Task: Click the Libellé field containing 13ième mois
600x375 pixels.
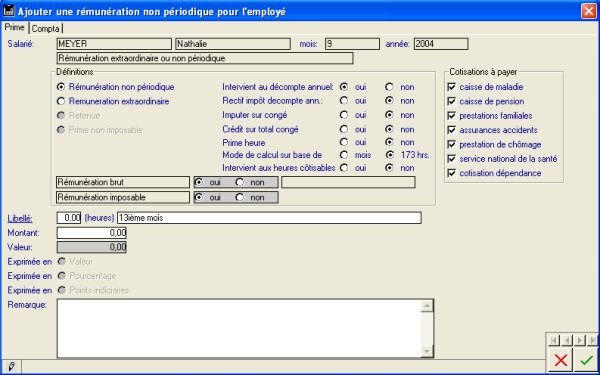Action: click(269, 218)
